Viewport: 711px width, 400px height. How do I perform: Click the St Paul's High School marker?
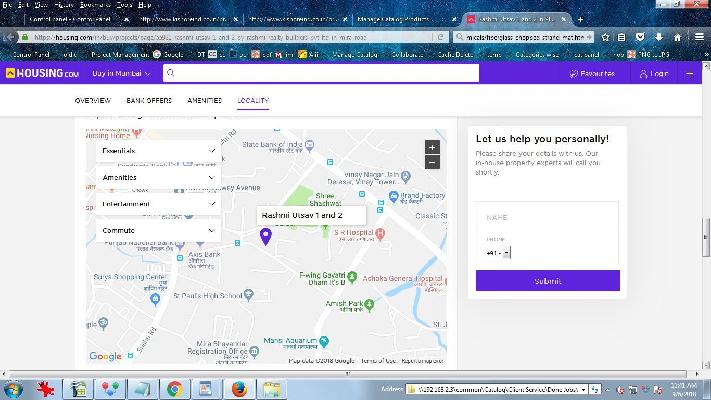[248, 295]
